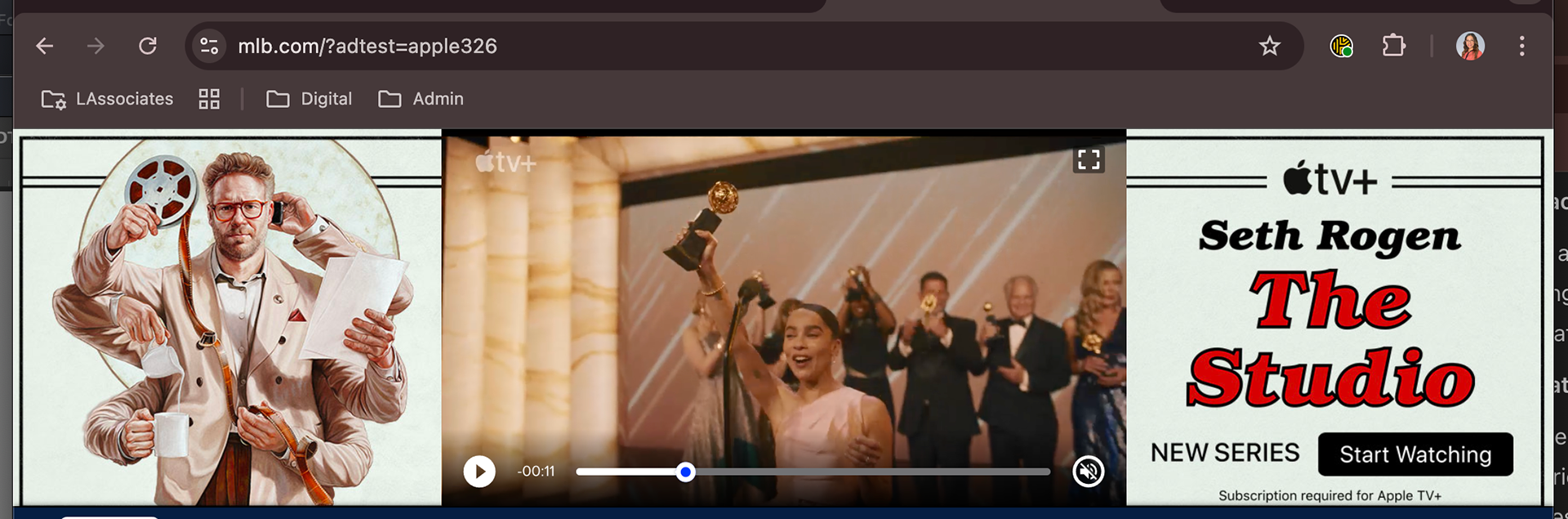Go back to the previous page
Image resolution: width=1568 pixels, height=519 pixels.
(45, 47)
